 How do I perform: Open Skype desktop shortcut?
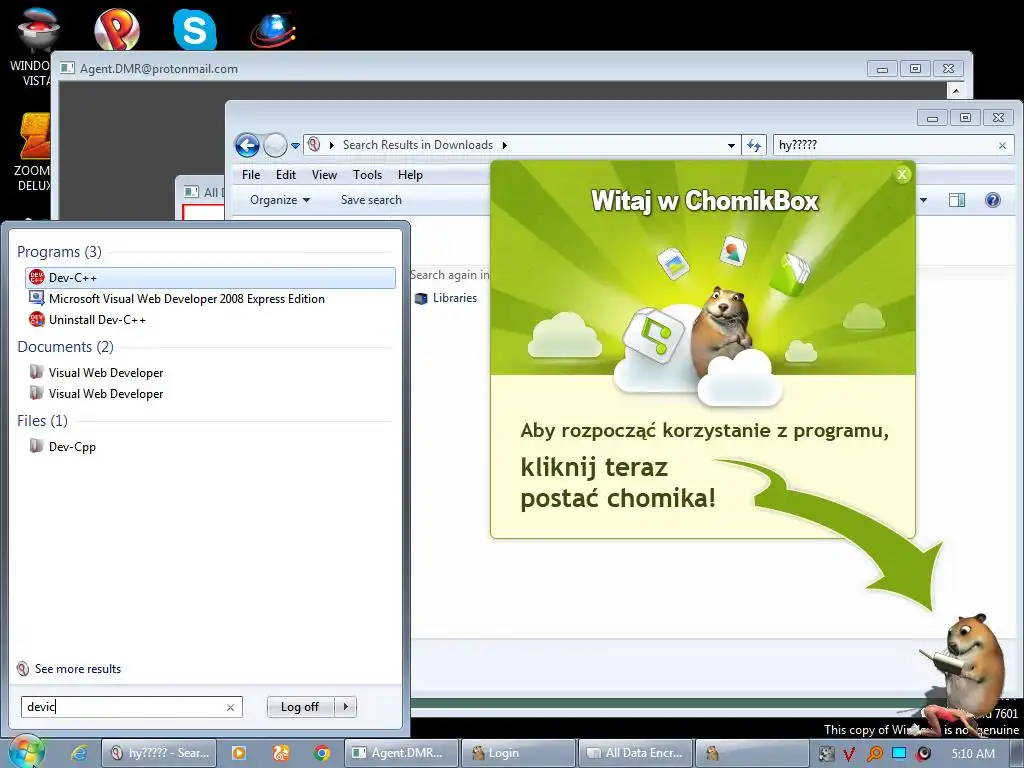[195, 29]
